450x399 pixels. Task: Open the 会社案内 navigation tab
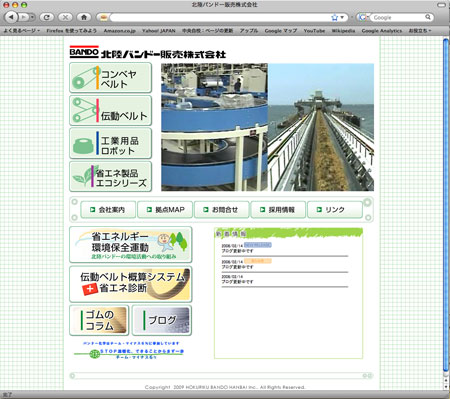pyautogui.click(x=108, y=210)
